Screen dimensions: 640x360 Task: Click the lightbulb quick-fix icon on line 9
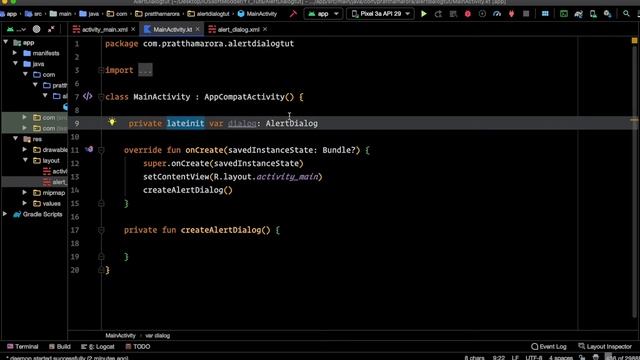tap(112, 122)
